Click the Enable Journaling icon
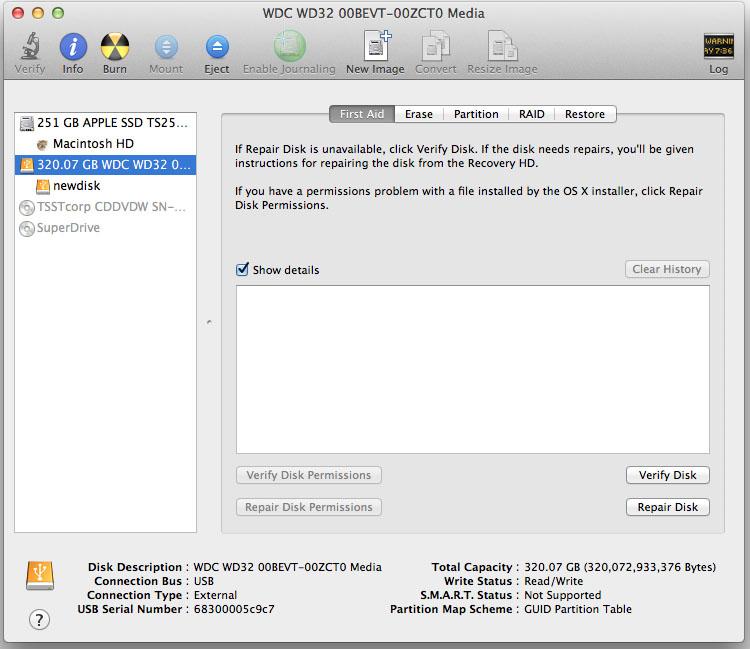 point(289,46)
